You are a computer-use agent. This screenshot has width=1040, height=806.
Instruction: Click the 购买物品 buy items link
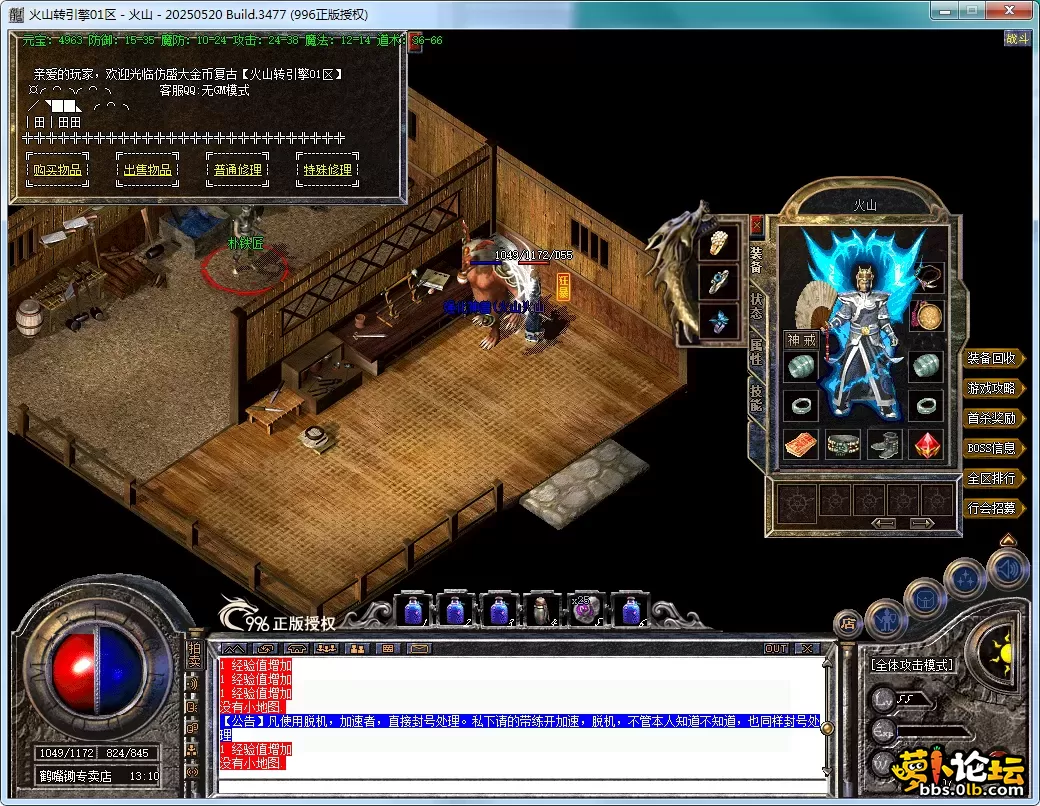pos(57,170)
